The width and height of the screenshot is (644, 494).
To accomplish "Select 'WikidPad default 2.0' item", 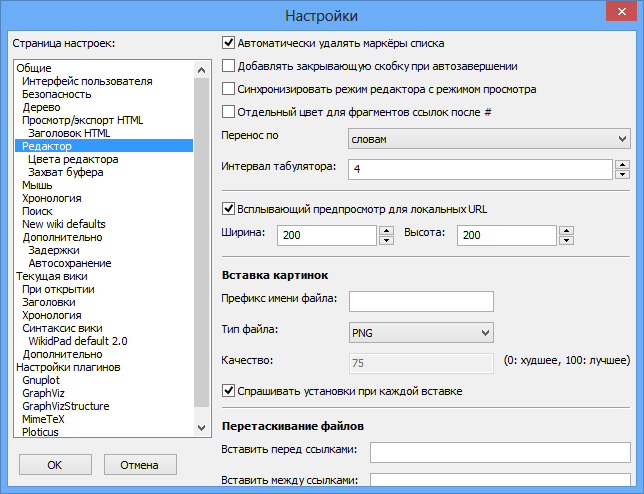I will (x=78, y=341).
